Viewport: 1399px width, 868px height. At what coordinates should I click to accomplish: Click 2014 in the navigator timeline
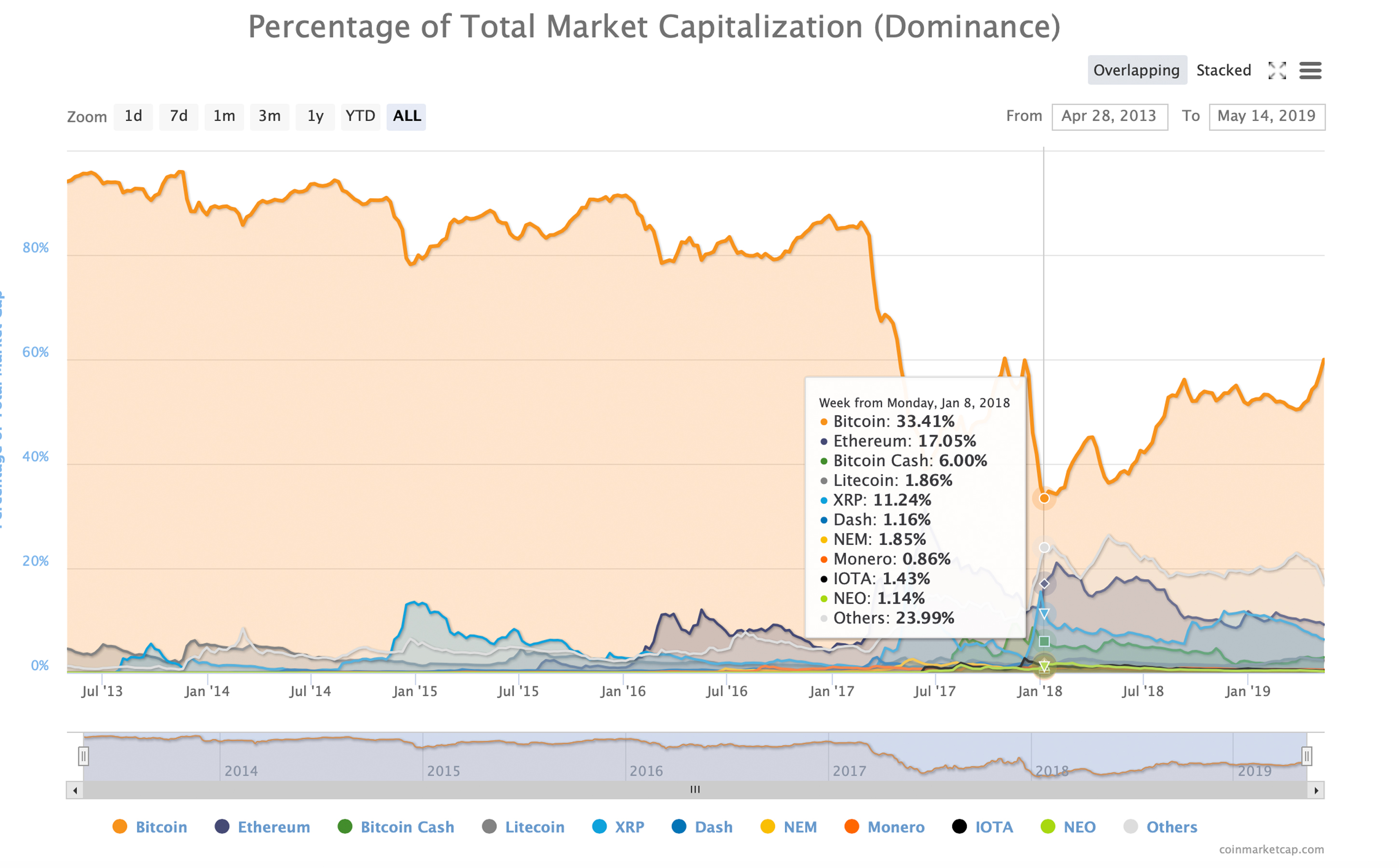pyautogui.click(x=241, y=771)
